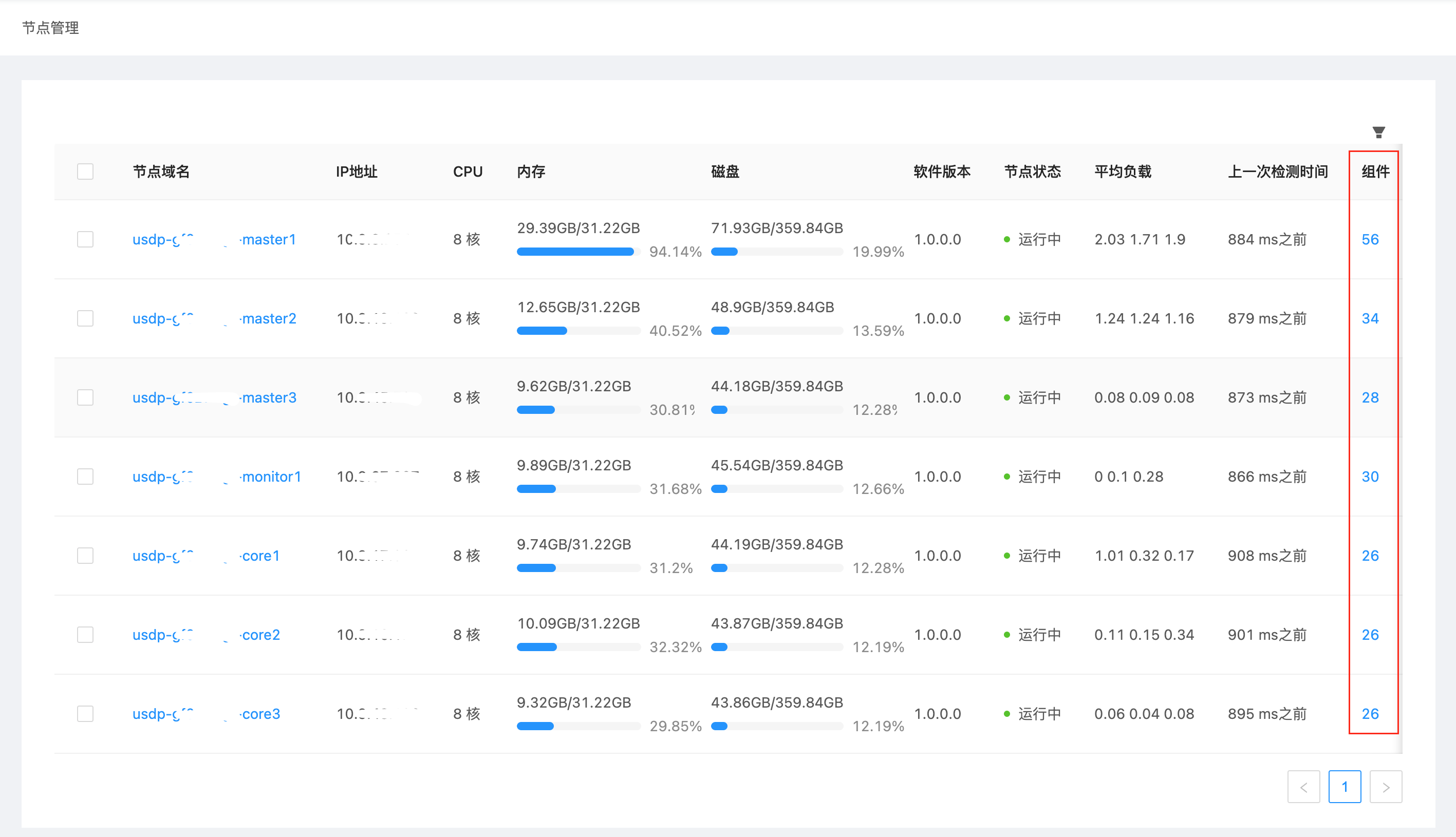Click the load value 2.03 1.71 1.9
Viewport: 1456px width, 837px height.
tap(1140, 239)
